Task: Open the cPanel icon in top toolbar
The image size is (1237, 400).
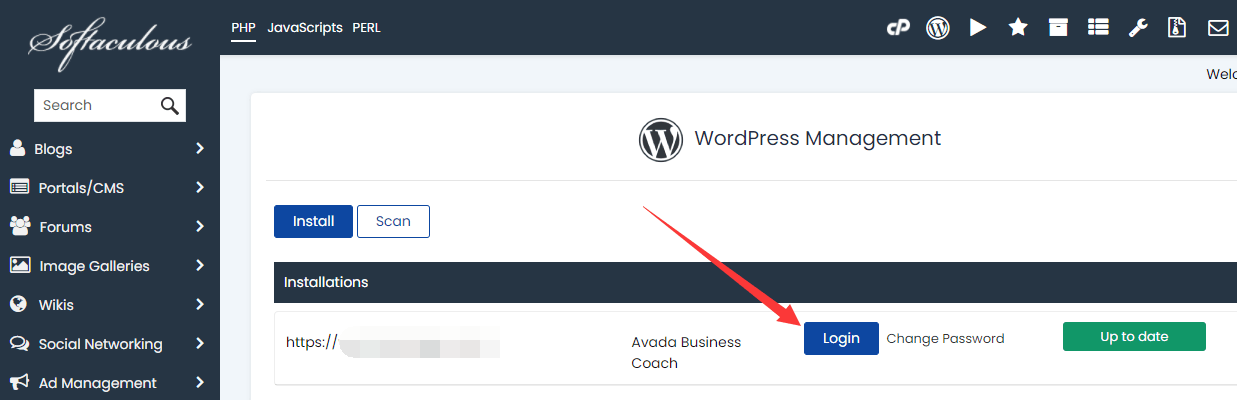Action: click(x=898, y=28)
